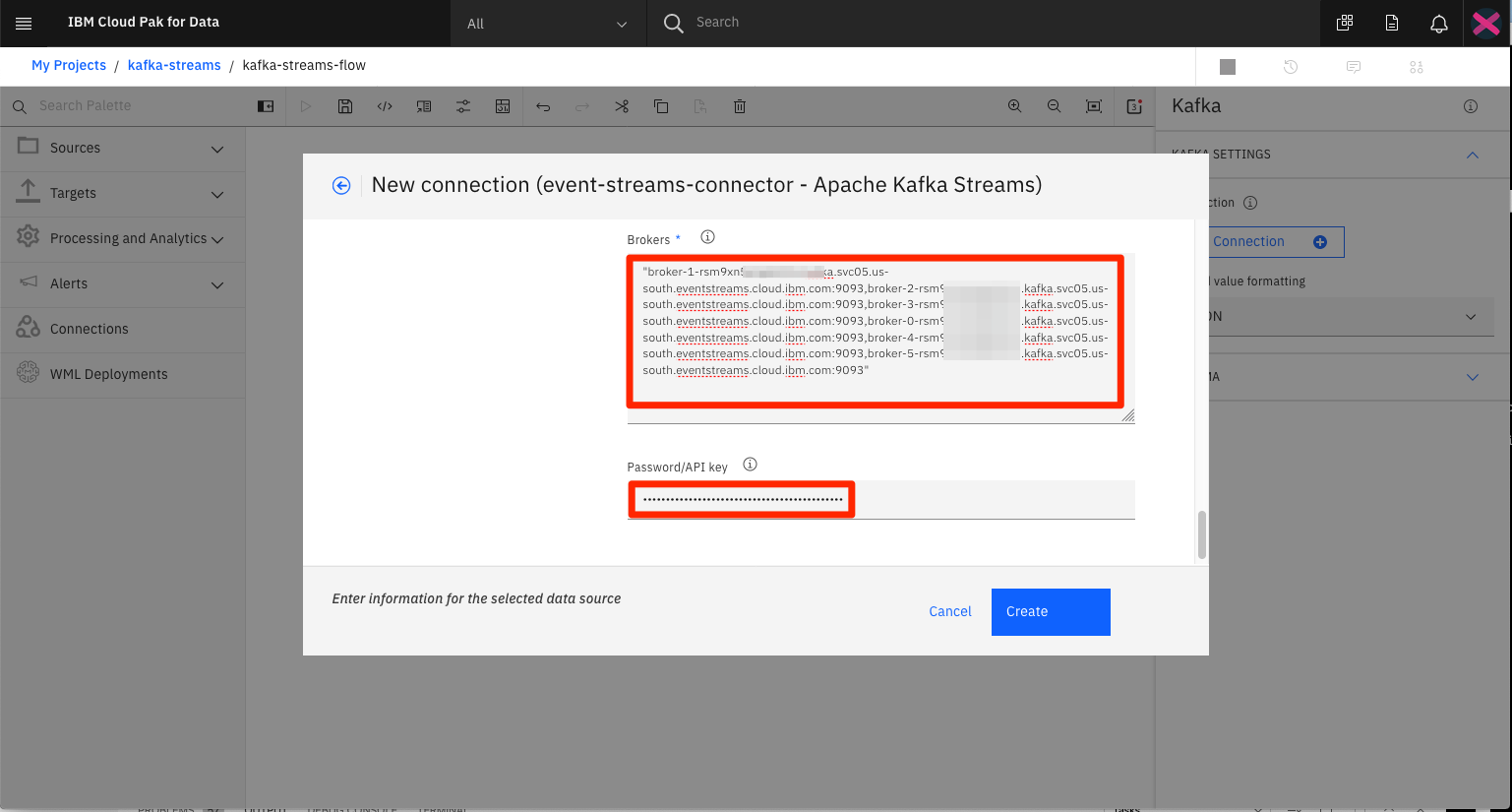Image resolution: width=1512 pixels, height=812 pixels.
Task: Click the kafka-streams-flow breadcrumb text
Action: pos(304,65)
